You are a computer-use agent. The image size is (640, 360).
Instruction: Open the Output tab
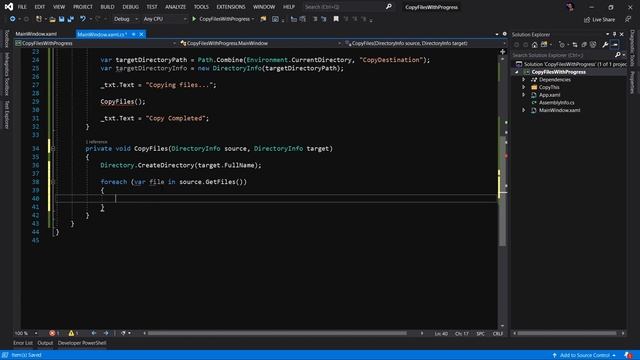point(45,343)
